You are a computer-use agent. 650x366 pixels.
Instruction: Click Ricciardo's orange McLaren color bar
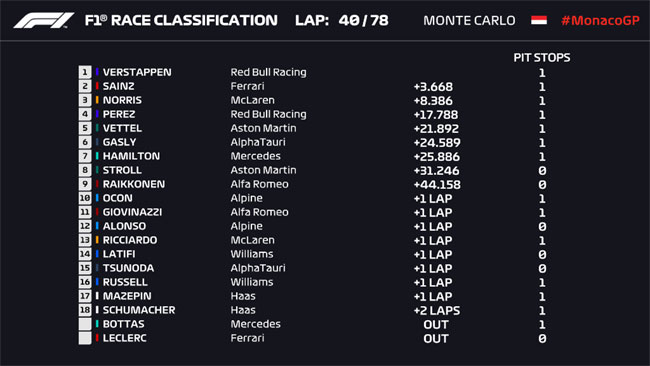97,240
